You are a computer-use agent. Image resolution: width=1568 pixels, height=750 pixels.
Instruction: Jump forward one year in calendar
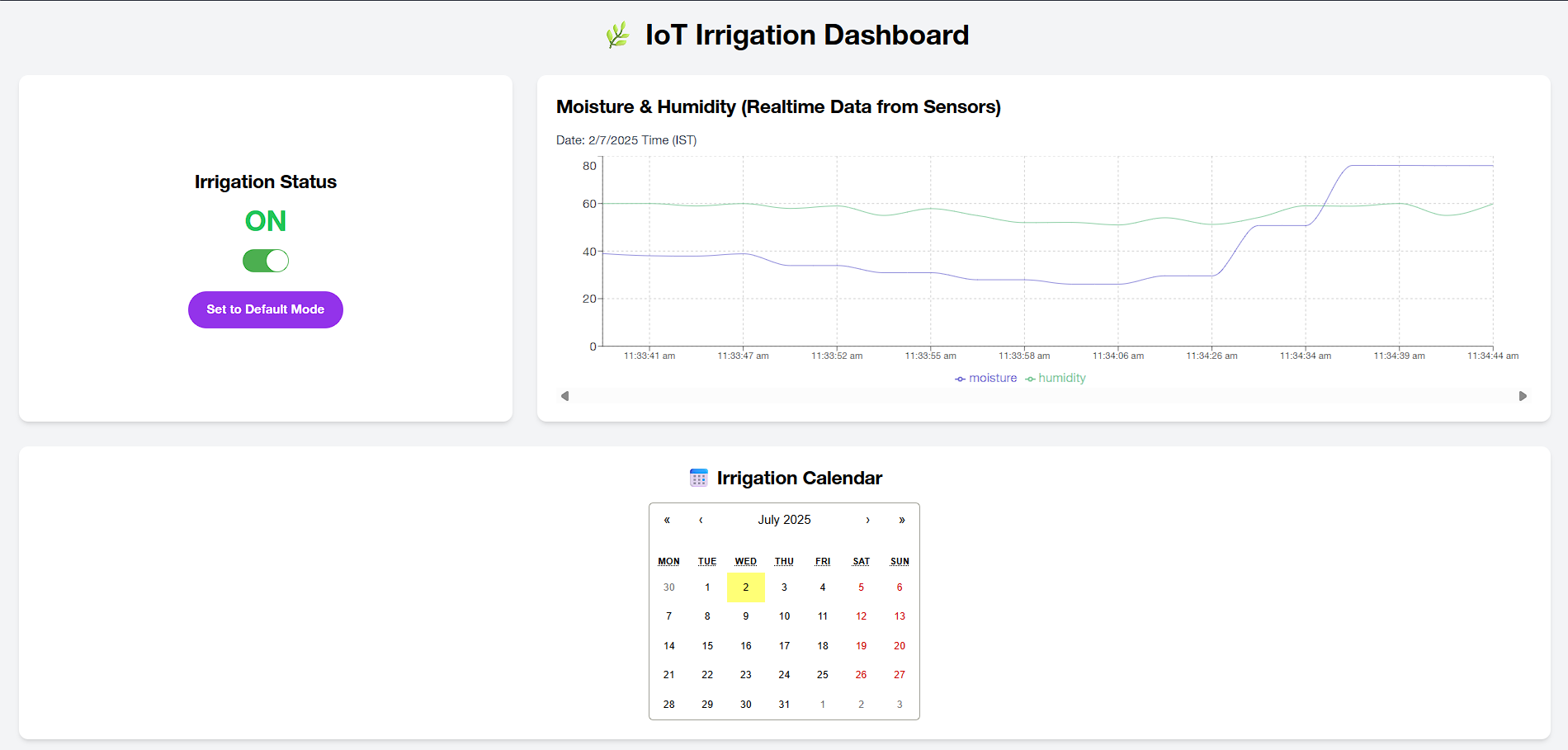point(901,520)
